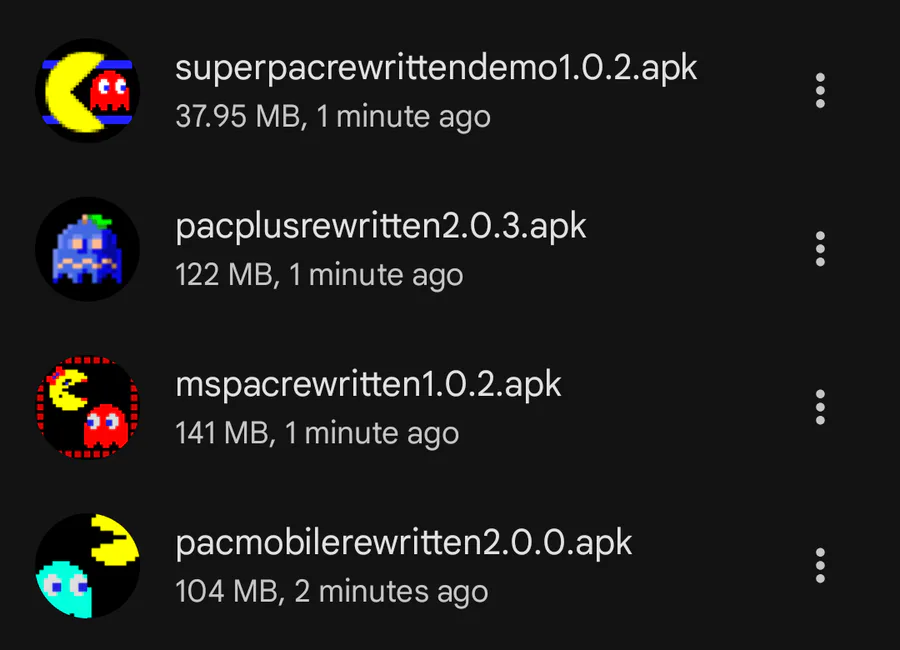The image size is (900, 650).
Task: Tap the blue ghost Pac Plus icon
Action: point(87,249)
